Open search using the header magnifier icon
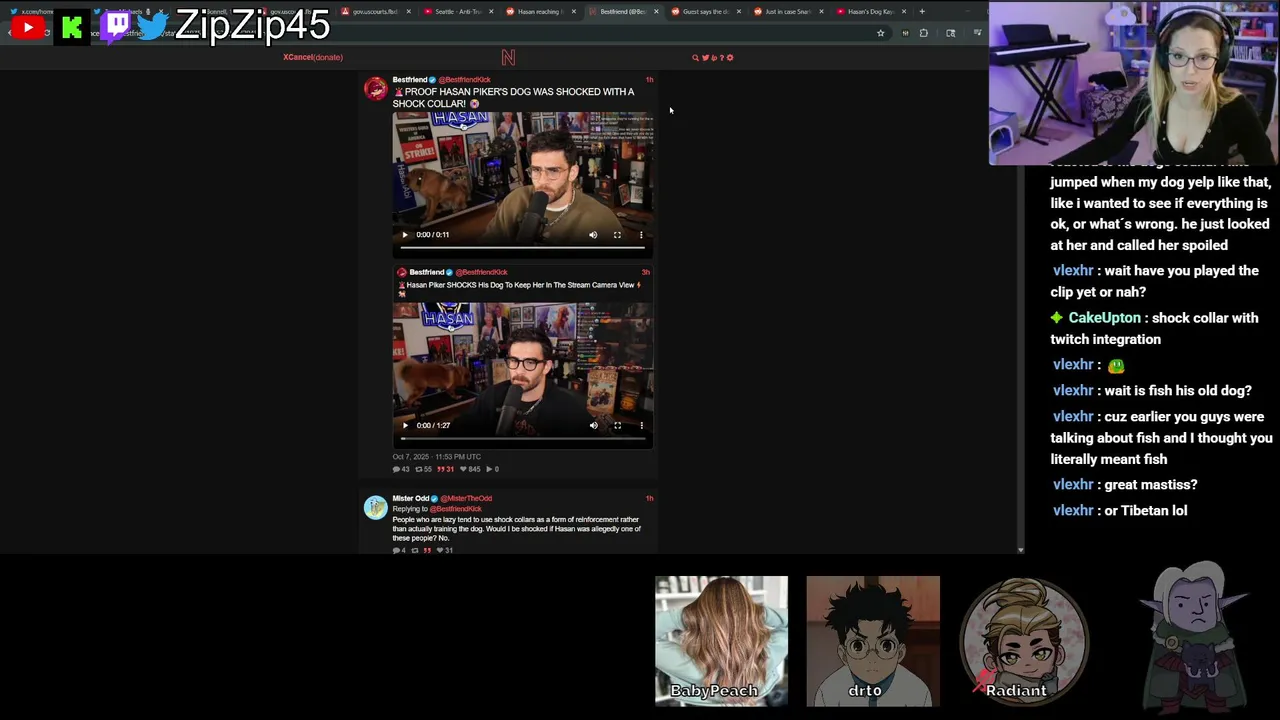Screen dimensions: 1280x720 [696, 58]
